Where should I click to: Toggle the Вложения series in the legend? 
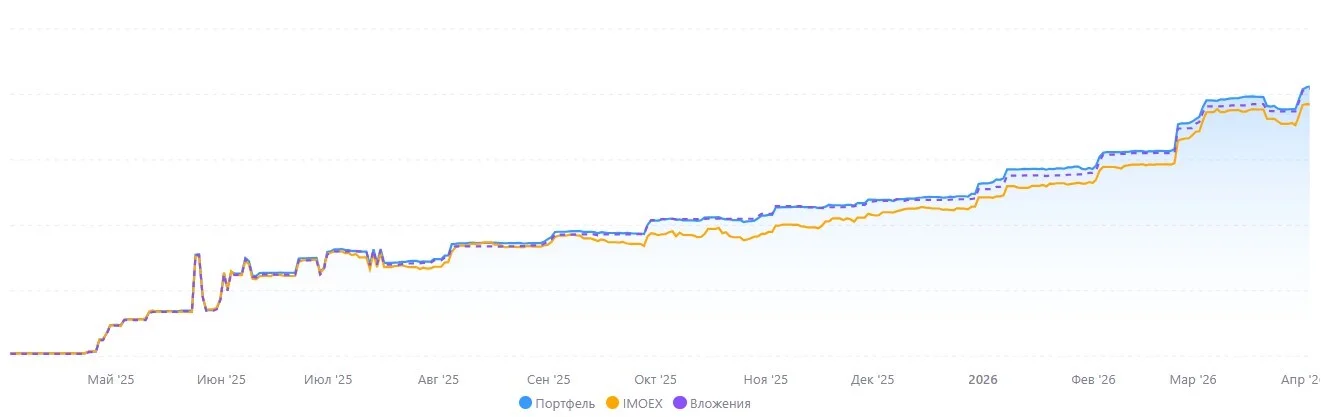[712, 403]
